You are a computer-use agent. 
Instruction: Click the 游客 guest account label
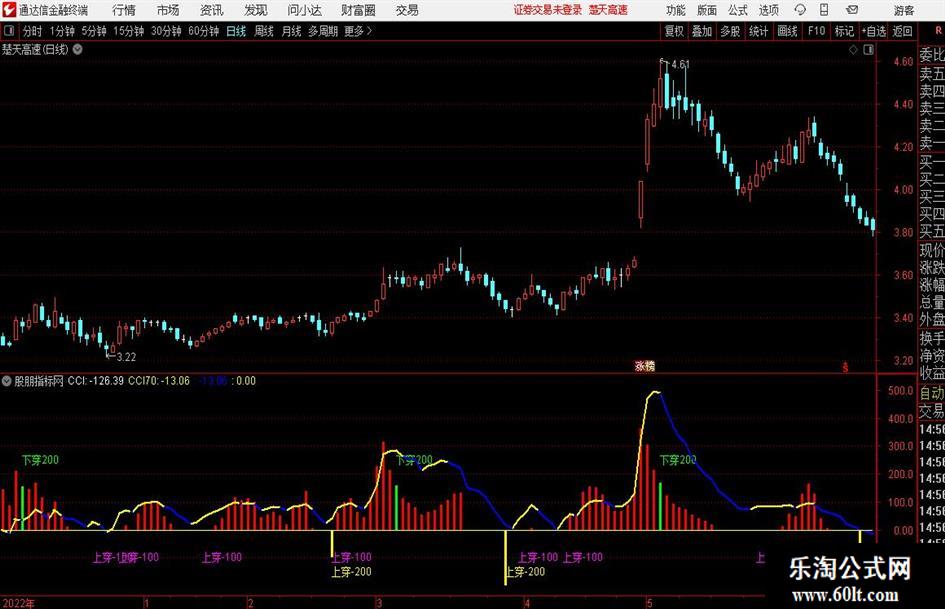904,10
